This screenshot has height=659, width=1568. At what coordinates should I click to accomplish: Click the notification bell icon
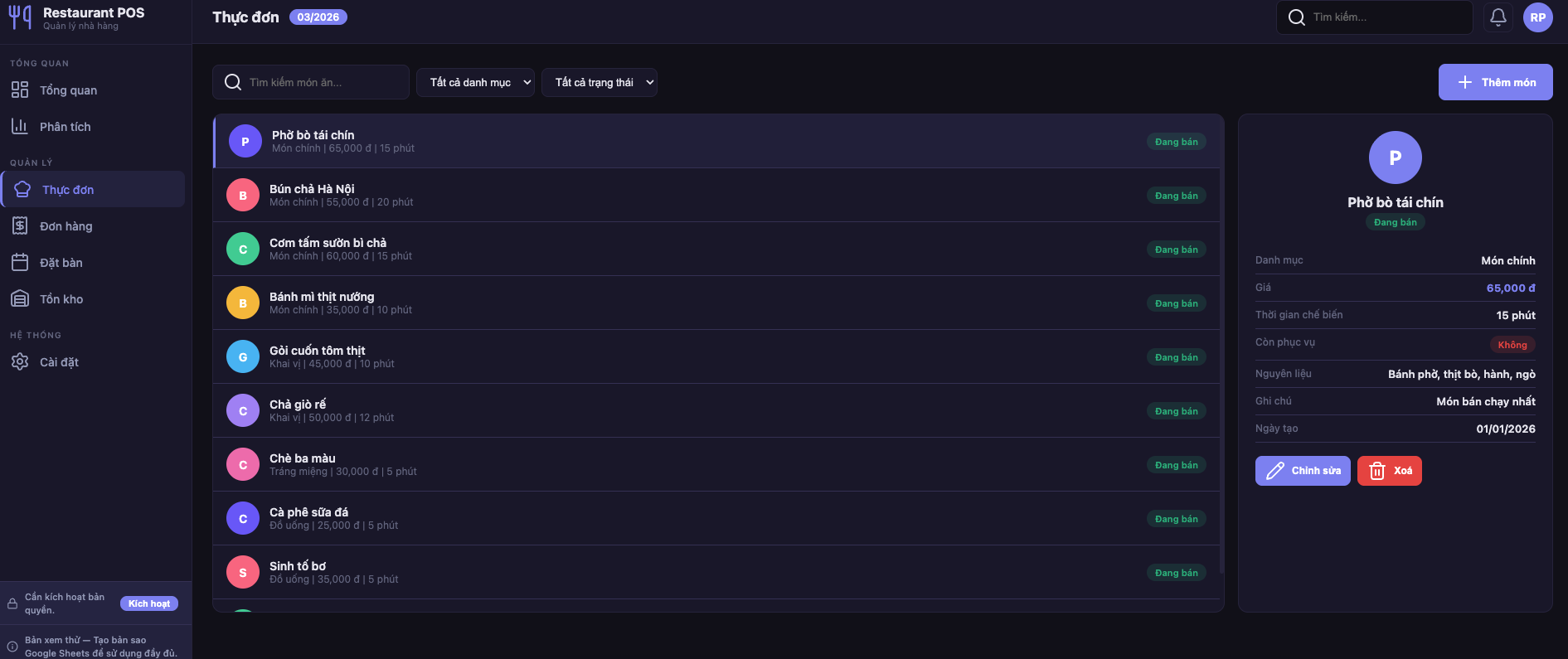tap(1498, 17)
